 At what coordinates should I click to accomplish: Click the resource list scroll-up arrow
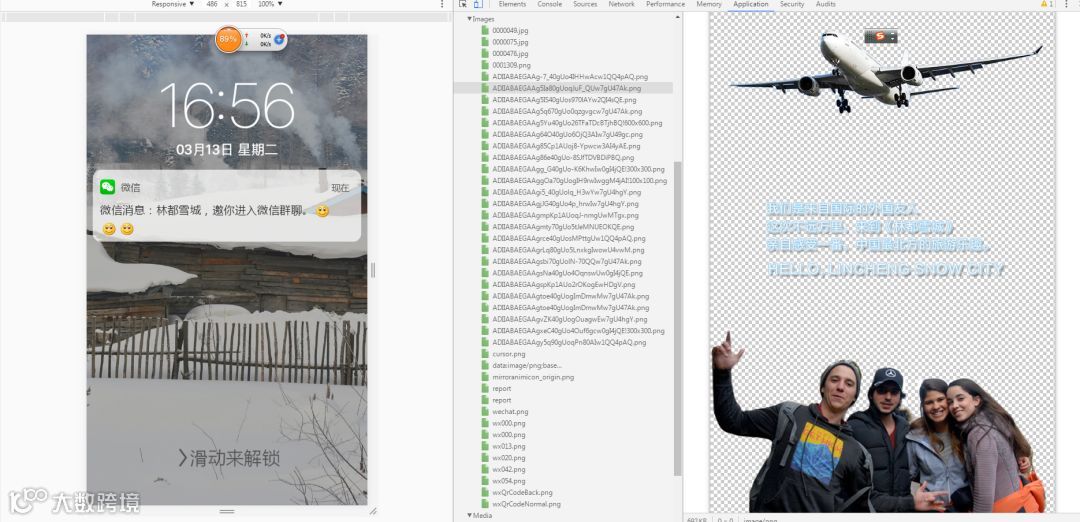(x=678, y=17)
